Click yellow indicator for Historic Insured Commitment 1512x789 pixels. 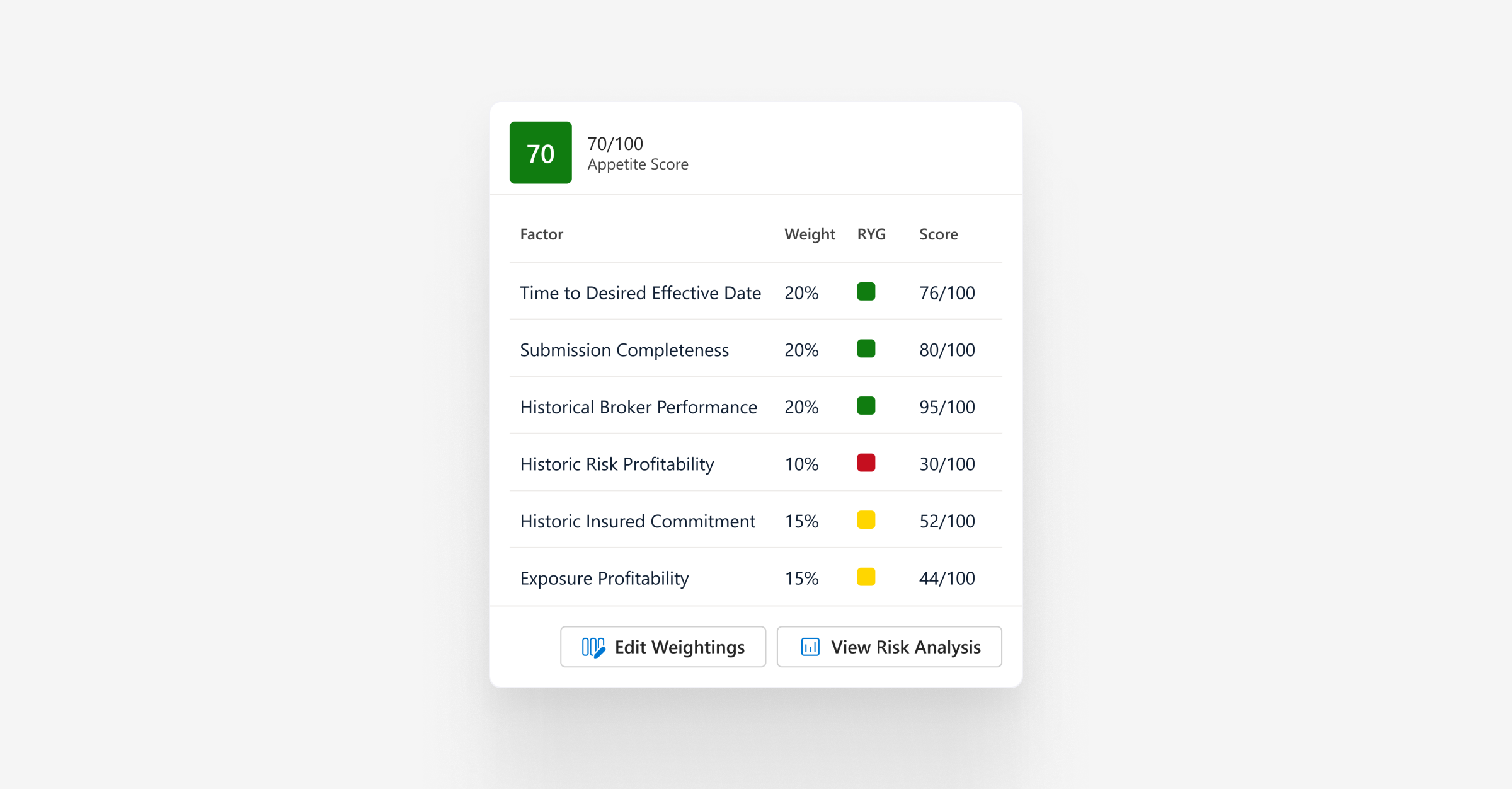coord(866,520)
